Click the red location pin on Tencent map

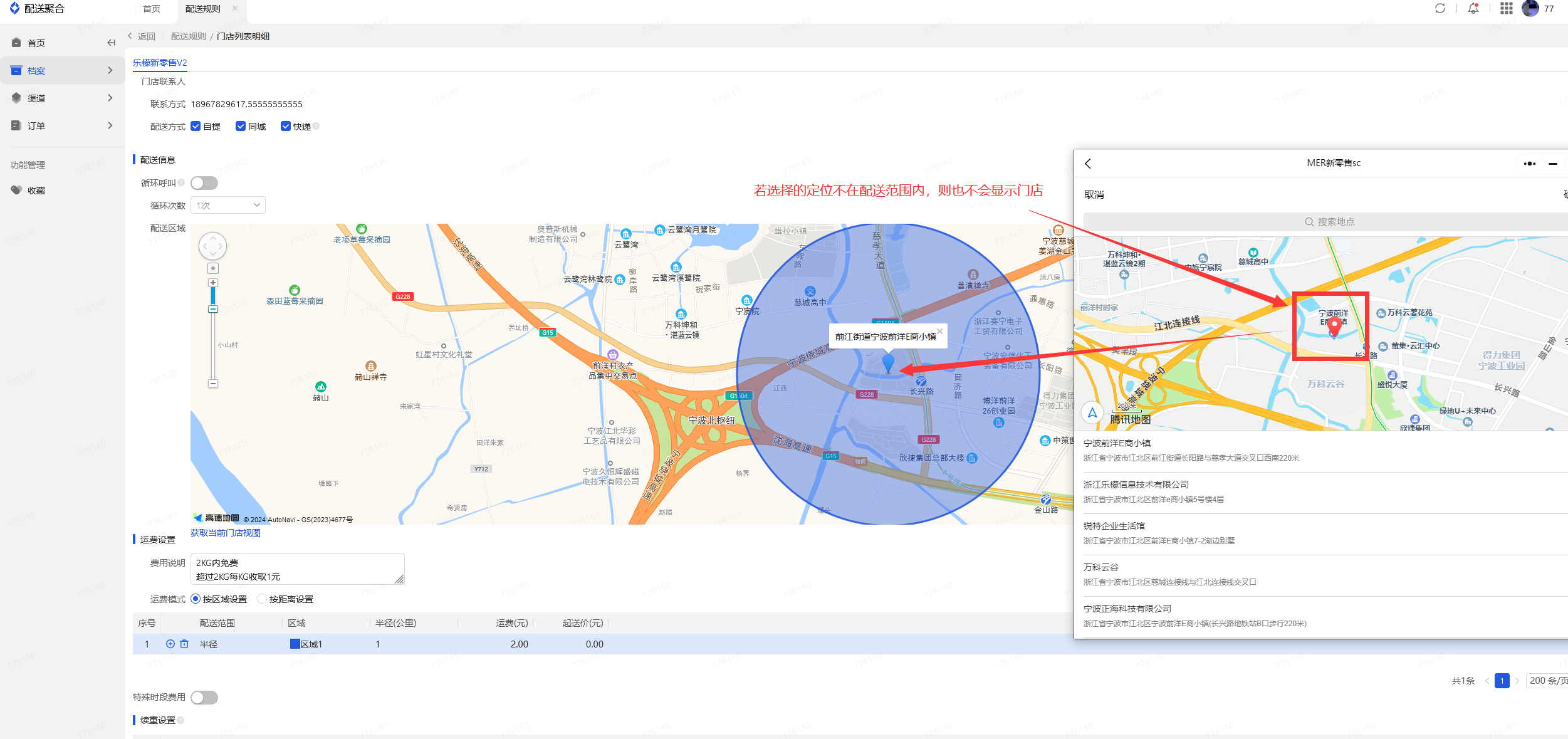[1335, 327]
